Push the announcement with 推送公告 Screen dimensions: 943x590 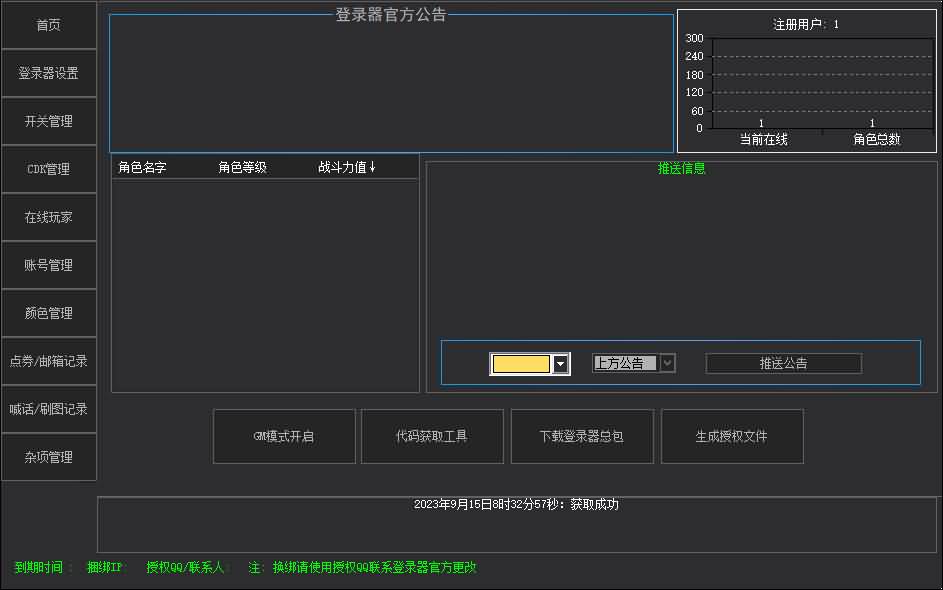[x=783, y=363]
